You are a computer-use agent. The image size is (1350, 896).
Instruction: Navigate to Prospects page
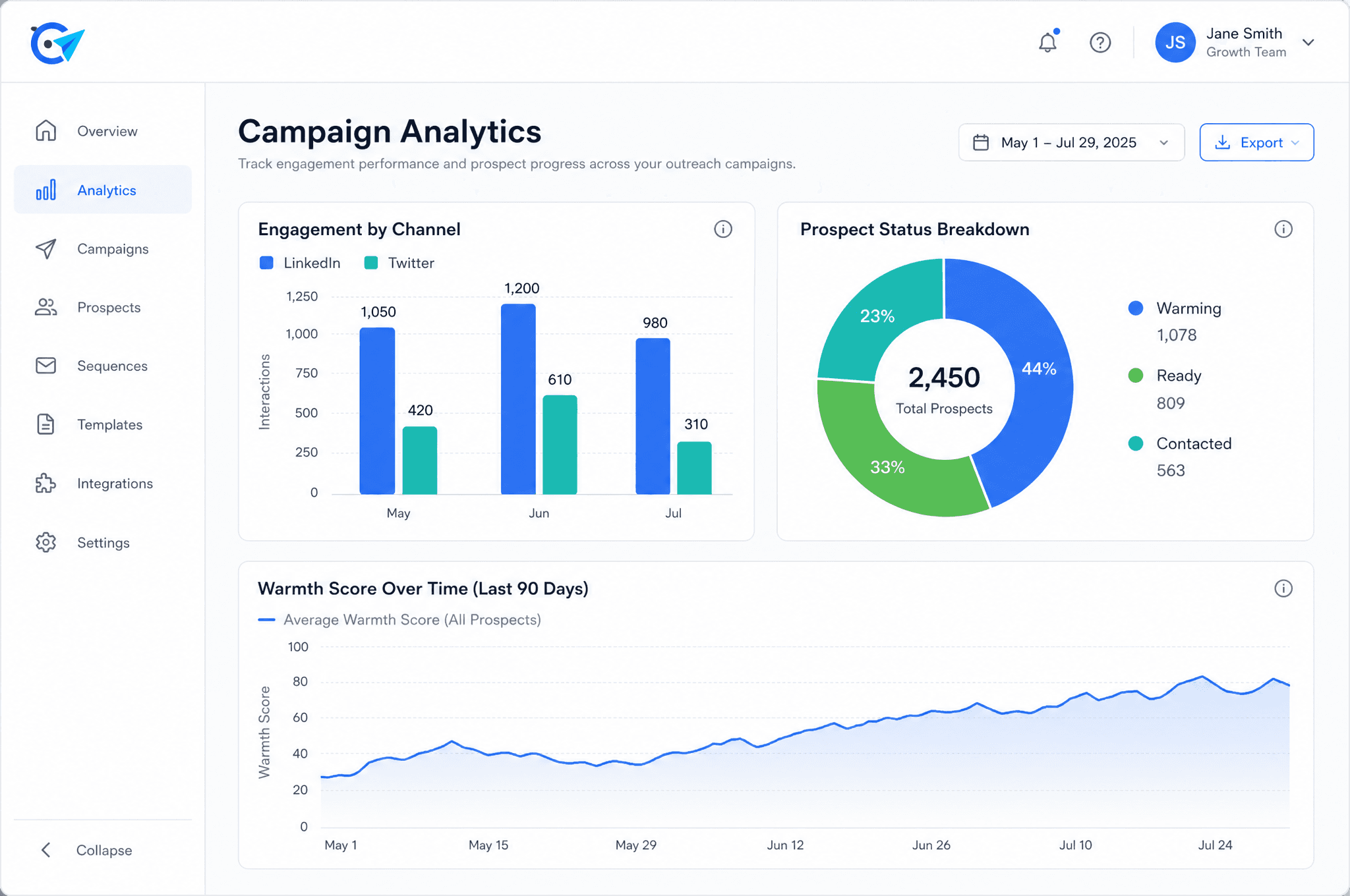(x=103, y=307)
